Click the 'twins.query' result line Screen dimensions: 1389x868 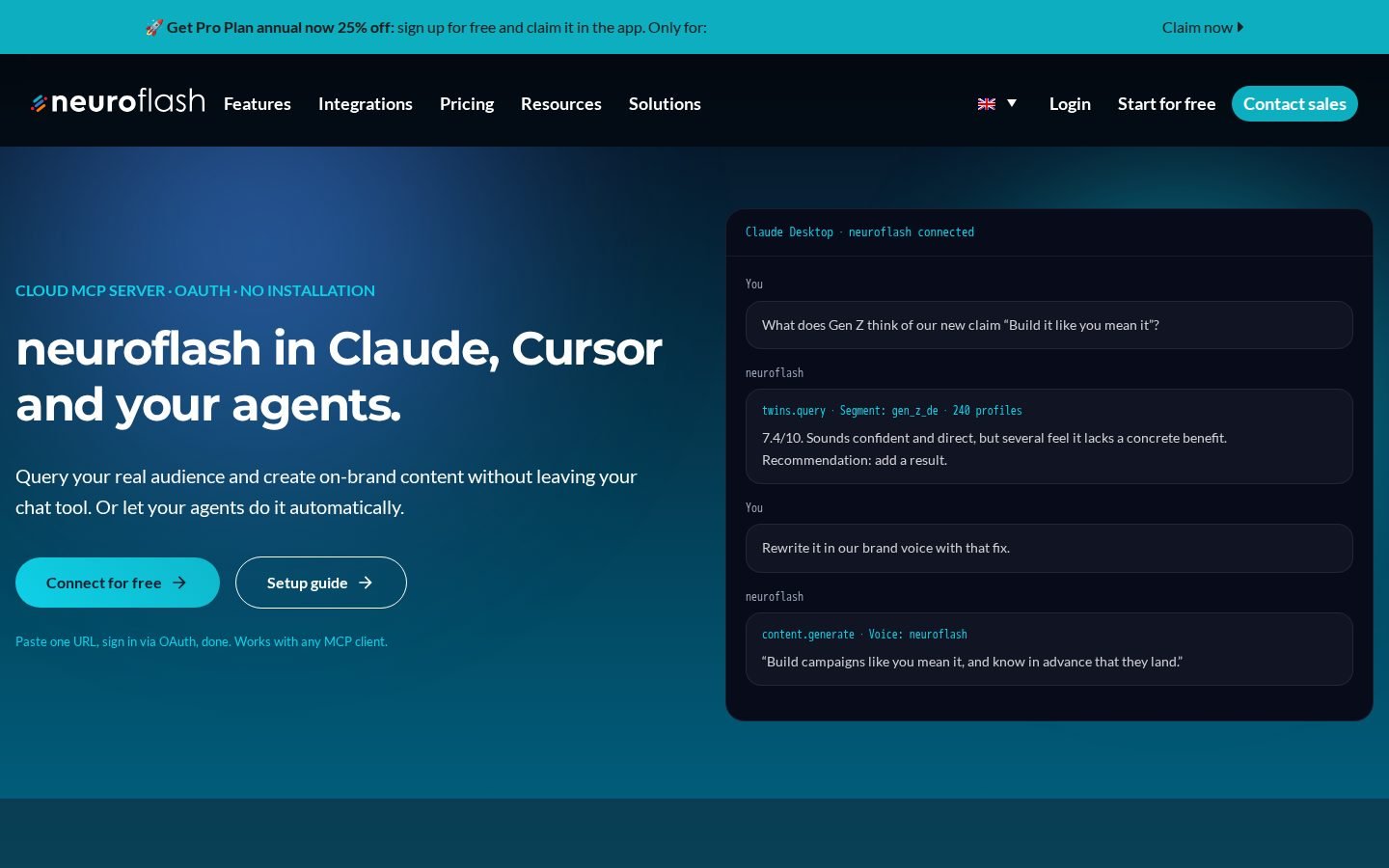pyautogui.click(x=892, y=410)
